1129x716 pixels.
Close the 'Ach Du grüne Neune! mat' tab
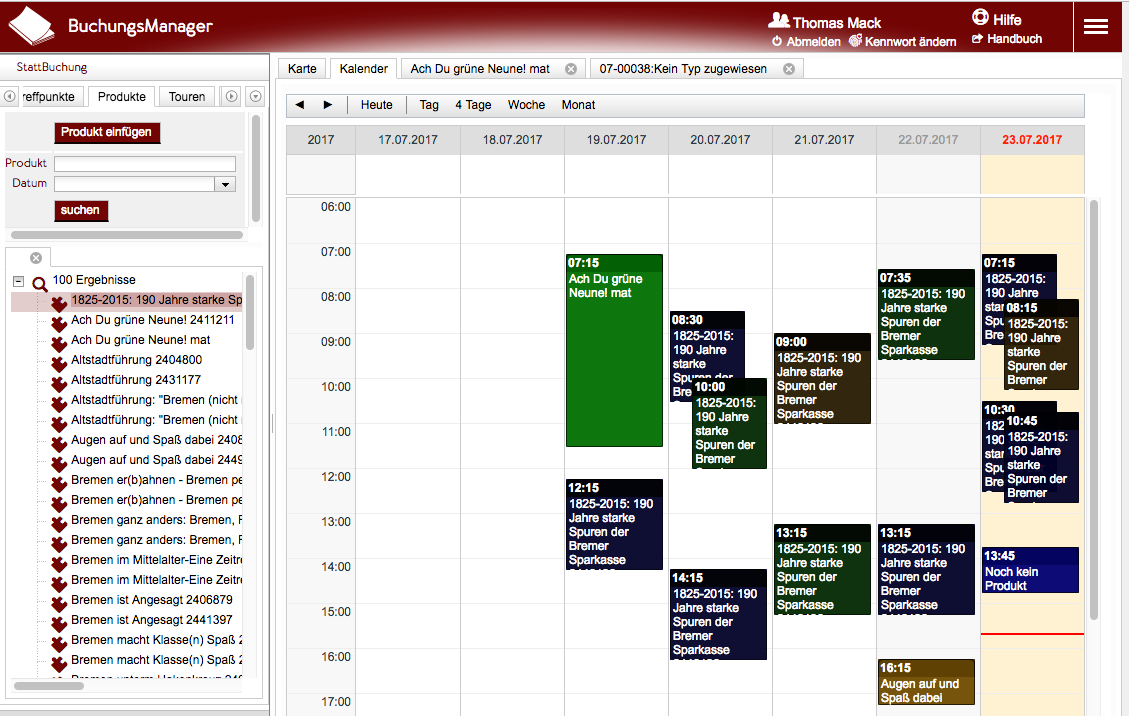[571, 69]
